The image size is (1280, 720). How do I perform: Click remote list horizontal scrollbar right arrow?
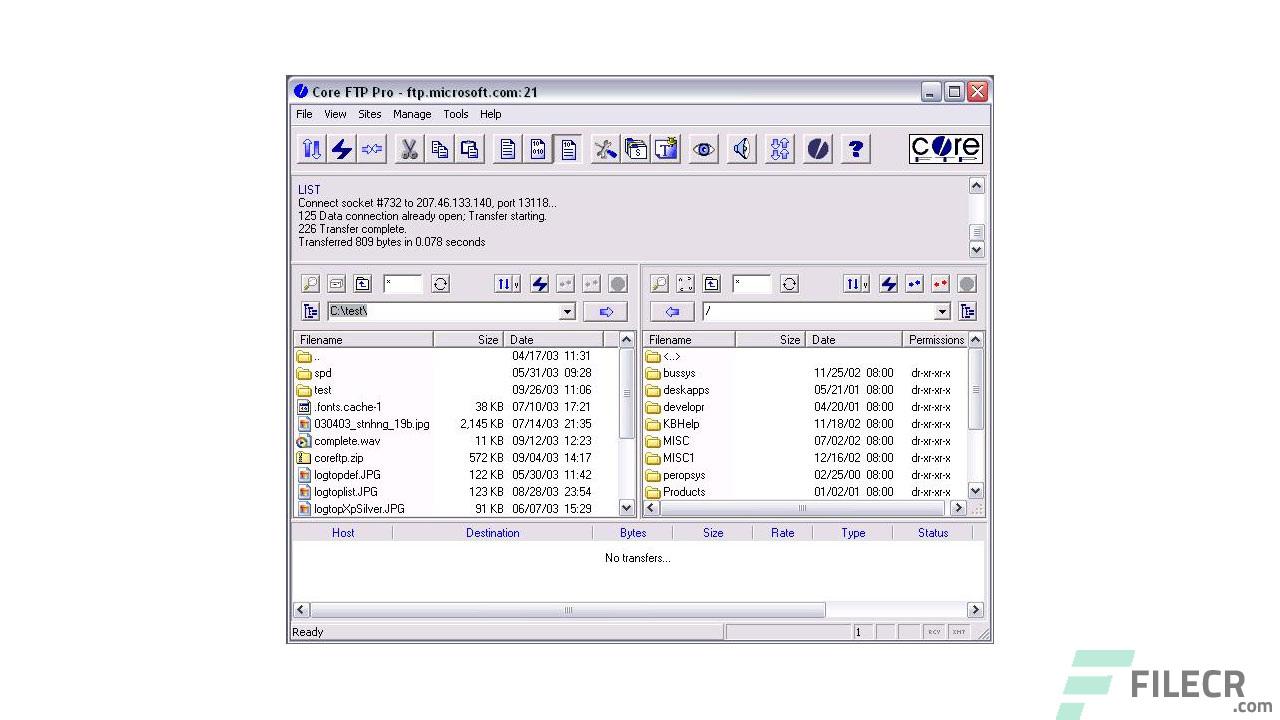point(957,508)
